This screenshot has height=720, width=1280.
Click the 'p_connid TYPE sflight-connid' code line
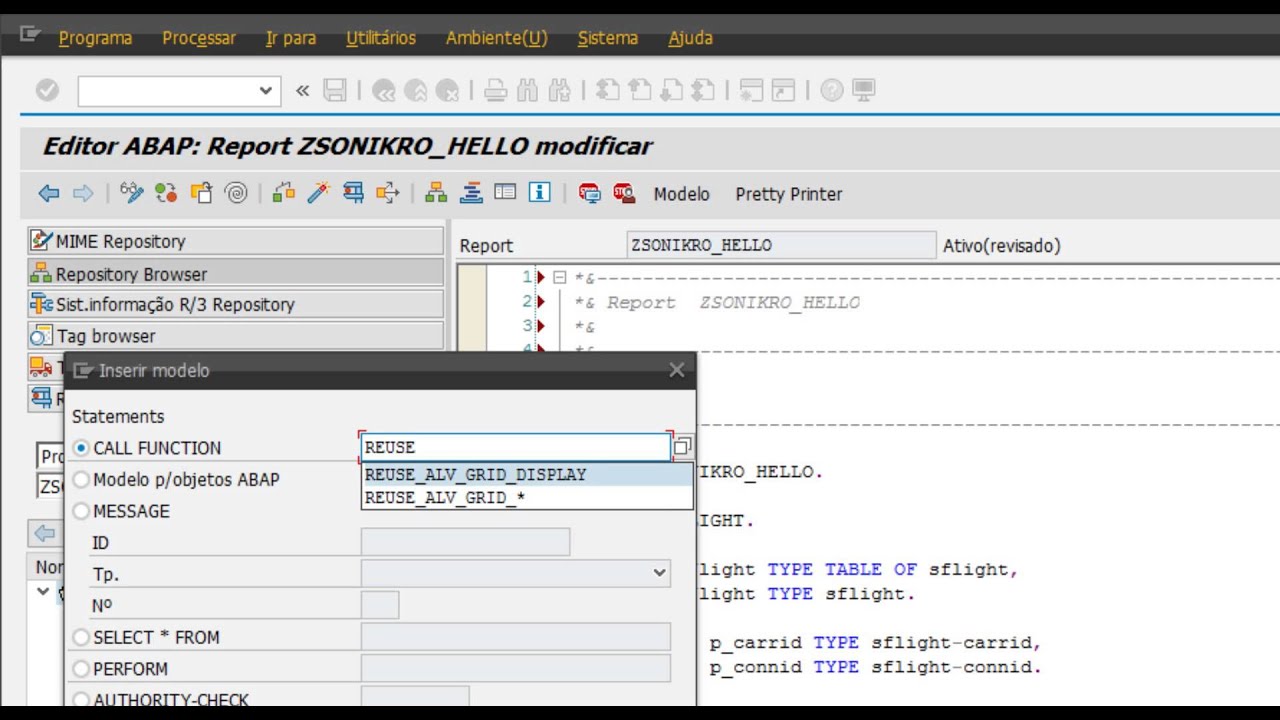point(875,667)
